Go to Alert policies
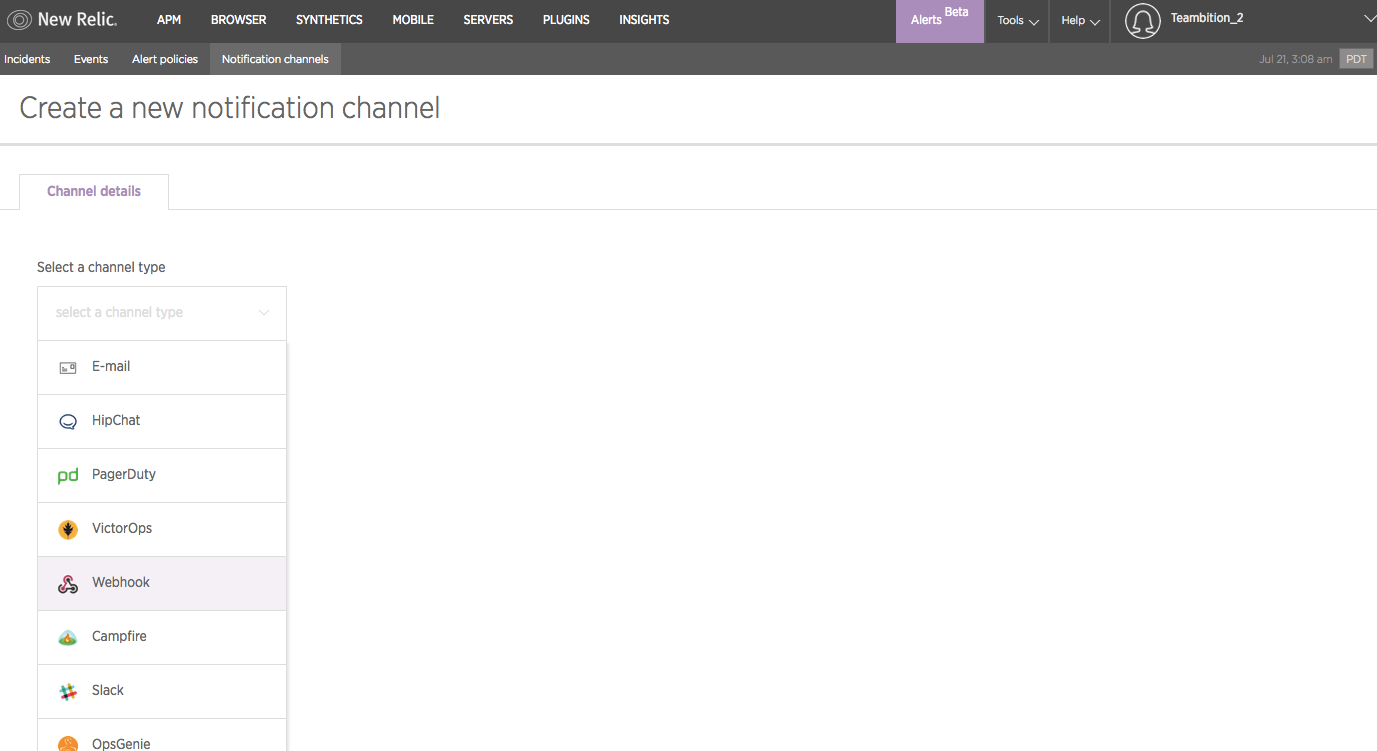 pyautogui.click(x=165, y=59)
